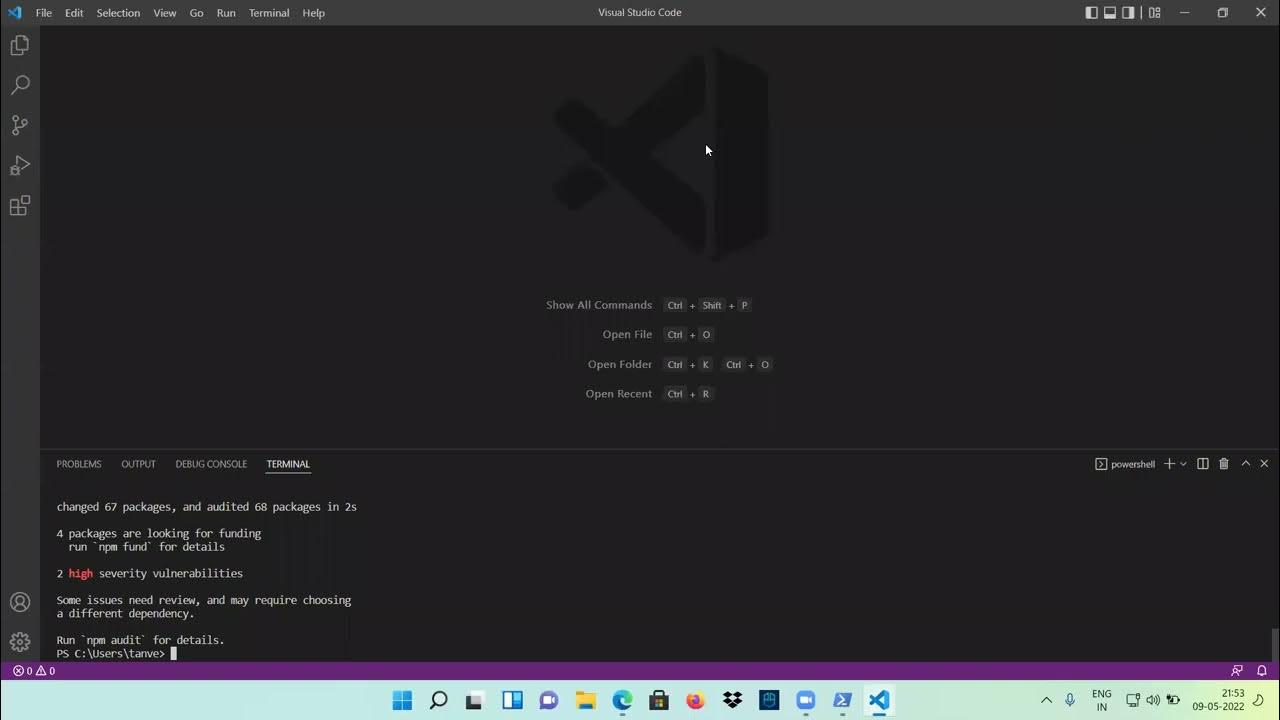This screenshot has height=720, width=1280.
Task: Click 'Open Folder' shortcut label
Action: (x=620, y=364)
